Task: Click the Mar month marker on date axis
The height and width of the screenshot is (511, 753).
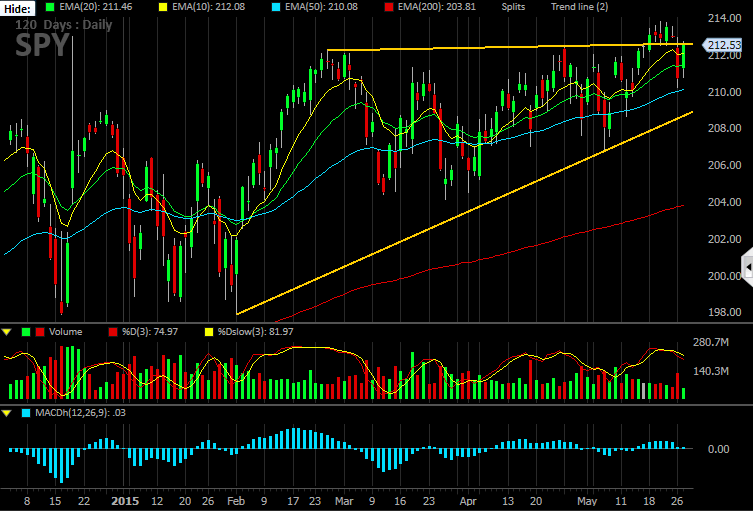Action: coord(344,501)
